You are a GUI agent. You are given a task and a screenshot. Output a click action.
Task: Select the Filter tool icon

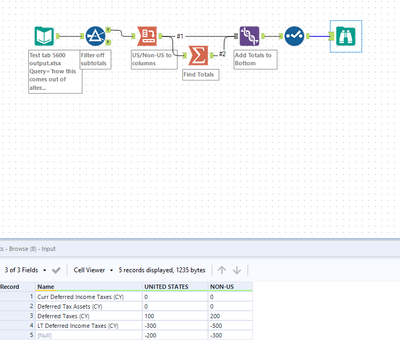[95, 36]
